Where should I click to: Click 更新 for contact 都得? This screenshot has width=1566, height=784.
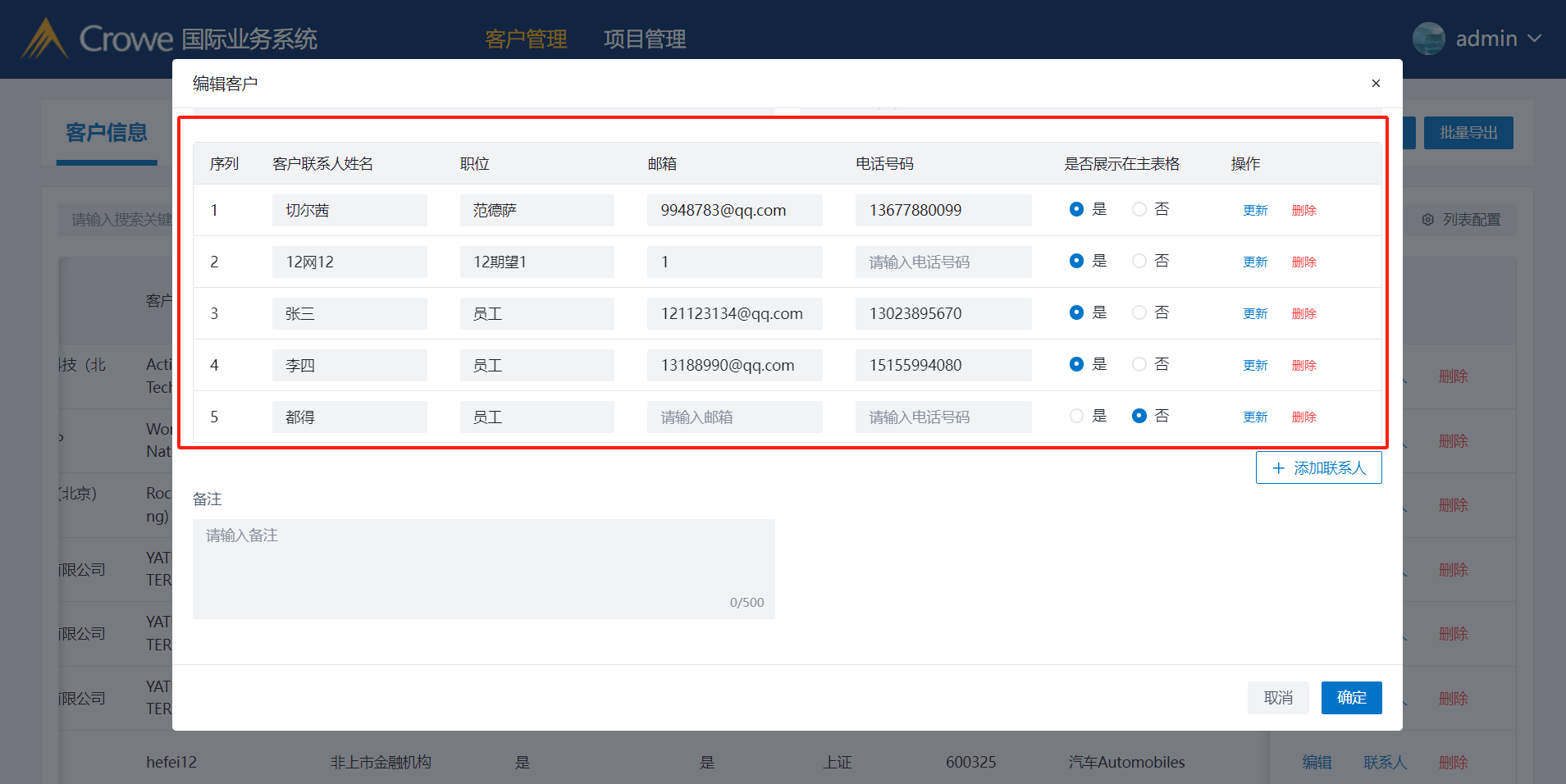click(x=1255, y=417)
